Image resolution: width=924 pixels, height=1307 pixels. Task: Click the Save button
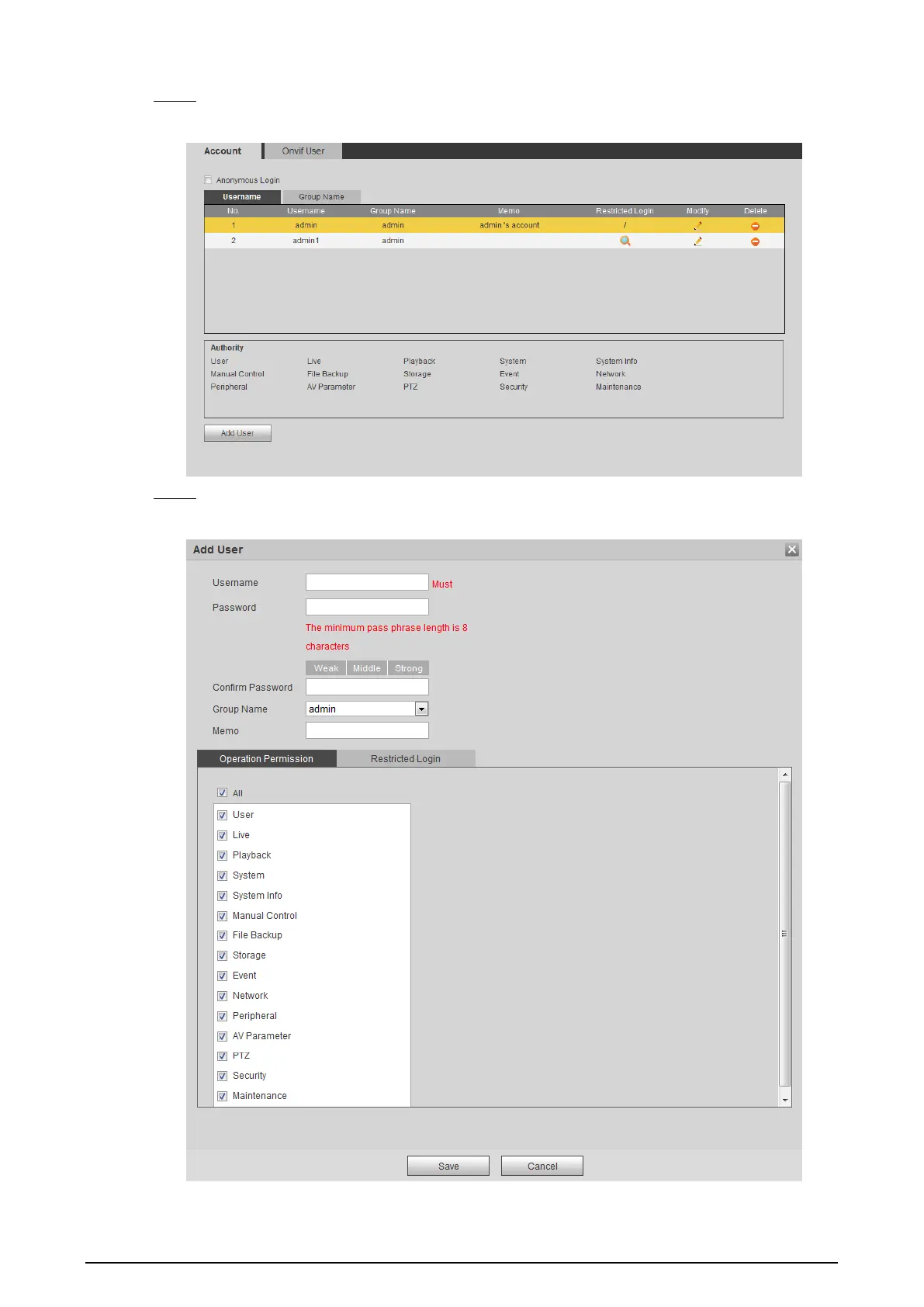point(448,1166)
